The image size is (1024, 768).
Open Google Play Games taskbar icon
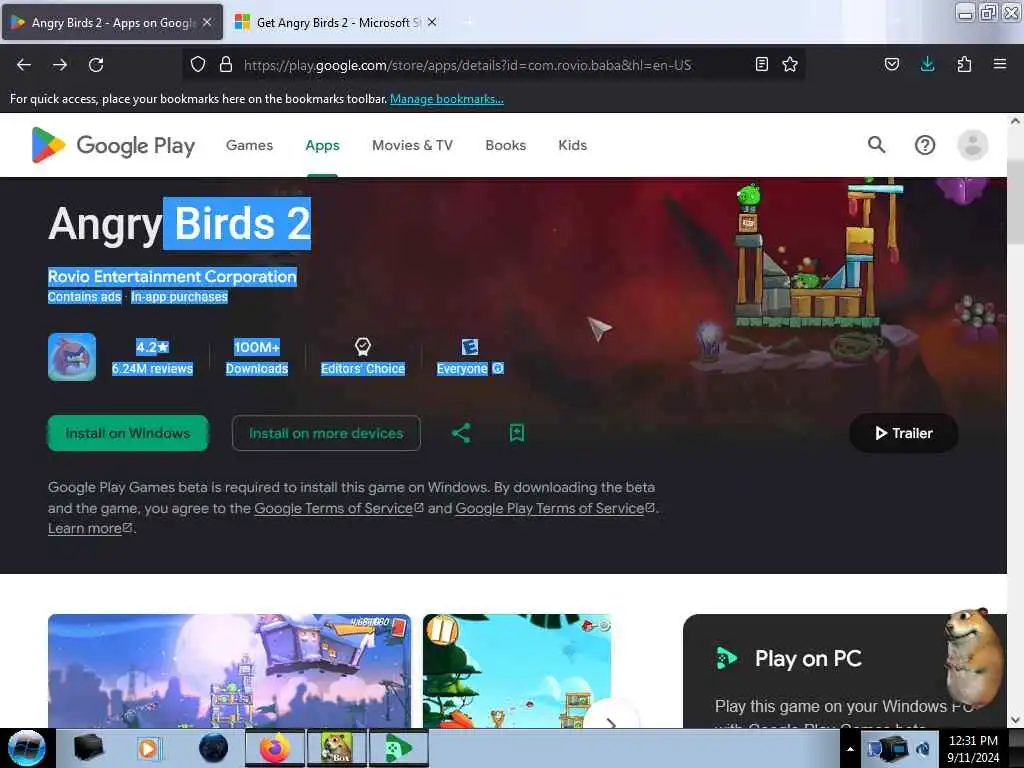398,748
